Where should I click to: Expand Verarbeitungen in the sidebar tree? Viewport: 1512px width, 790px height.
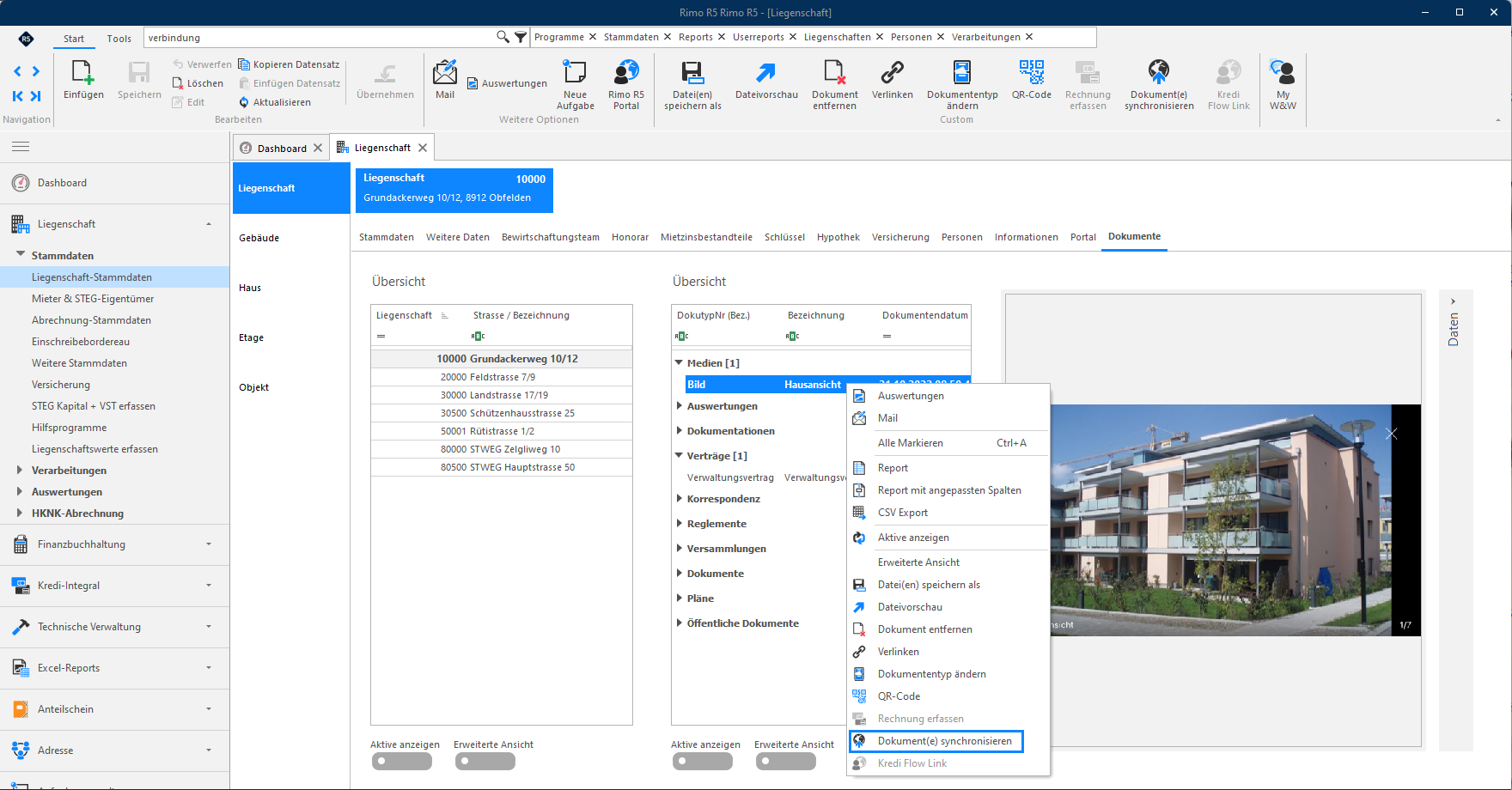tap(20, 470)
